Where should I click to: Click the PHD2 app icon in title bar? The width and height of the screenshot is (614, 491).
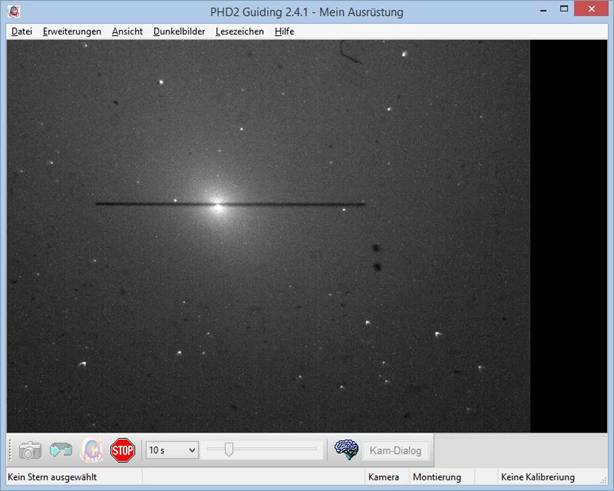(x=13, y=11)
